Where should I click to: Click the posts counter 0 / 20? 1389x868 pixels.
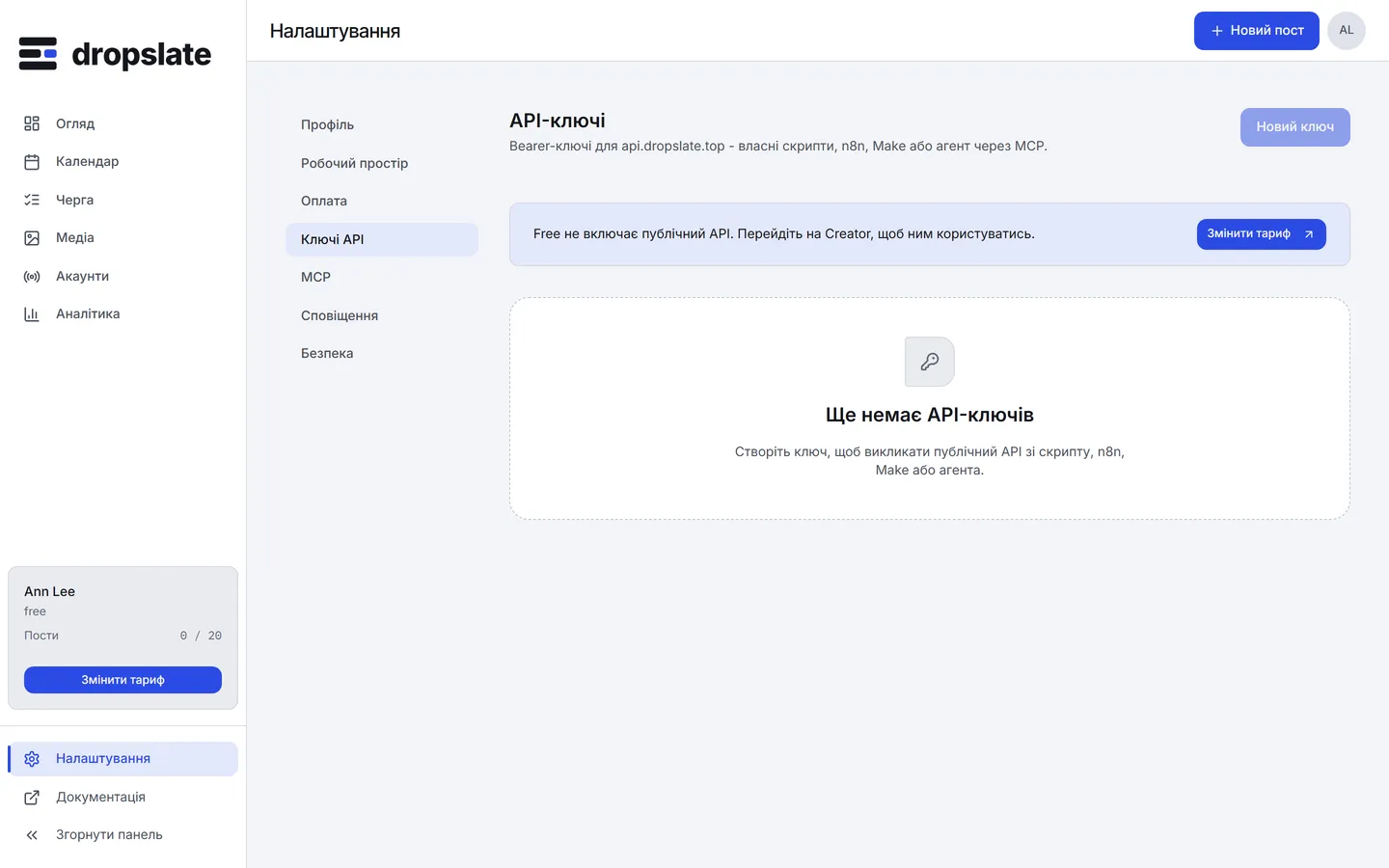click(201, 636)
